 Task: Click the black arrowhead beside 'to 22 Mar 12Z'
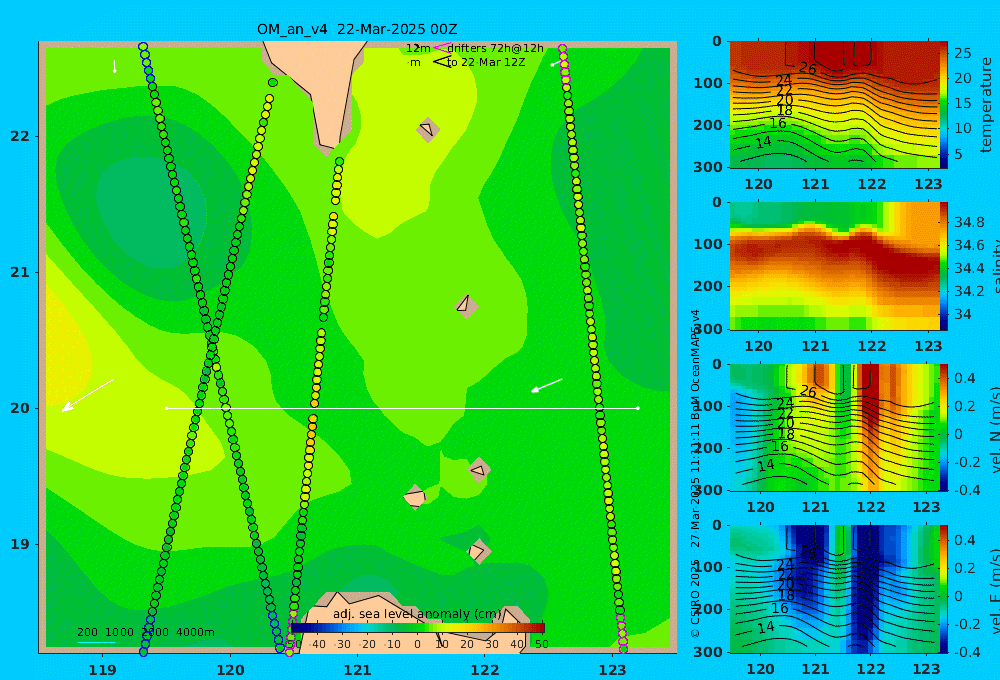coord(441,62)
